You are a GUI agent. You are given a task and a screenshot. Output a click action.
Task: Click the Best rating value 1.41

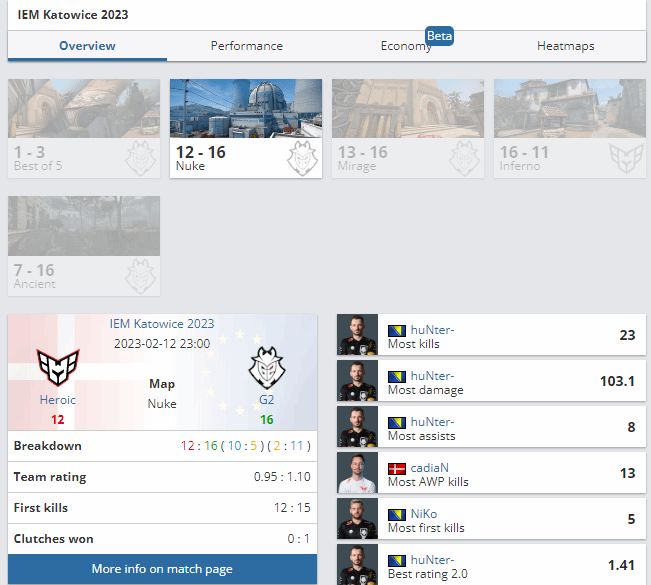tap(621, 565)
